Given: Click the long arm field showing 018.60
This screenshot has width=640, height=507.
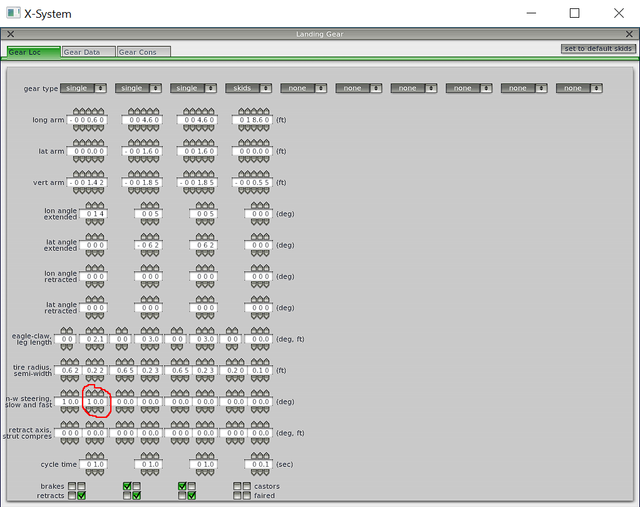Looking at the screenshot, I should pyautogui.click(x=252, y=120).
